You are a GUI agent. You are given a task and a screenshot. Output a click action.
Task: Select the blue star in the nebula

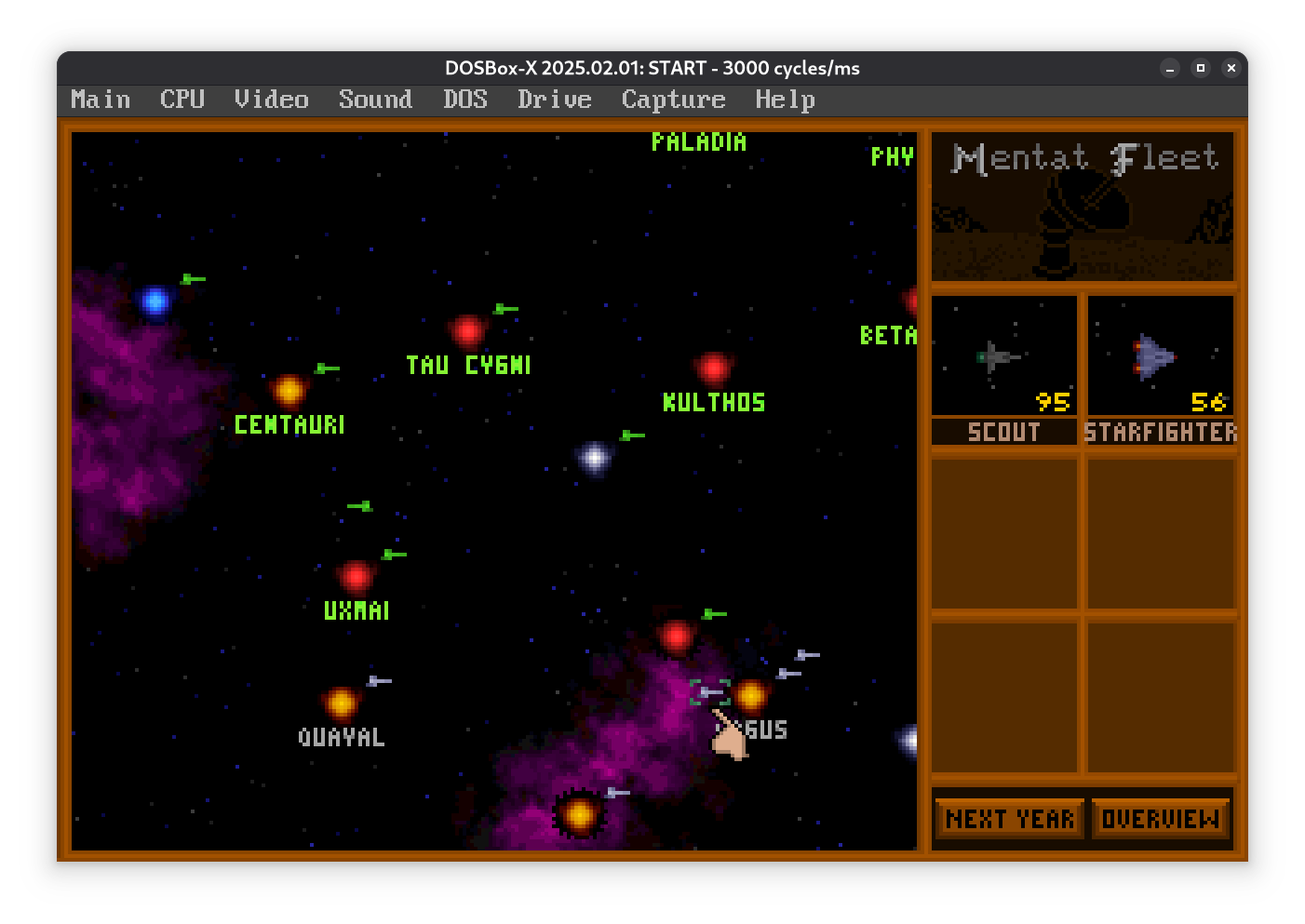pos(155,301)
